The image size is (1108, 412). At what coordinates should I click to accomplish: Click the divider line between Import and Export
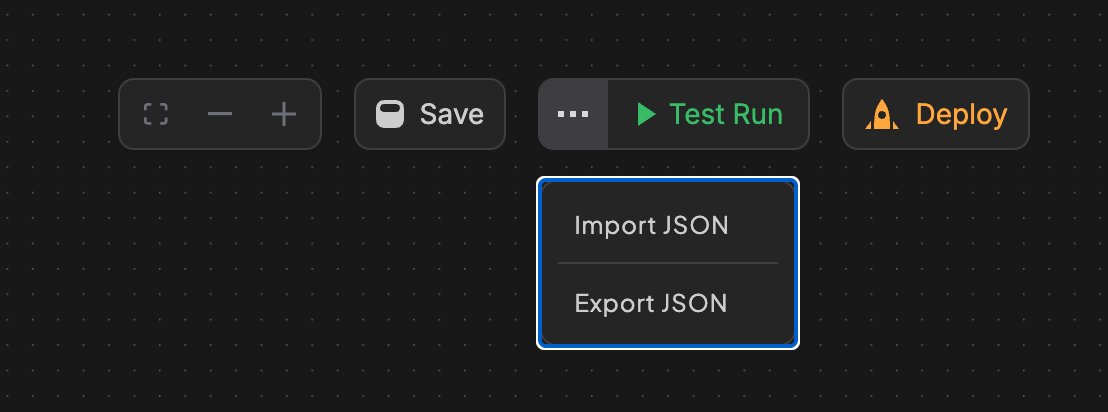click(x=667, y=263)
